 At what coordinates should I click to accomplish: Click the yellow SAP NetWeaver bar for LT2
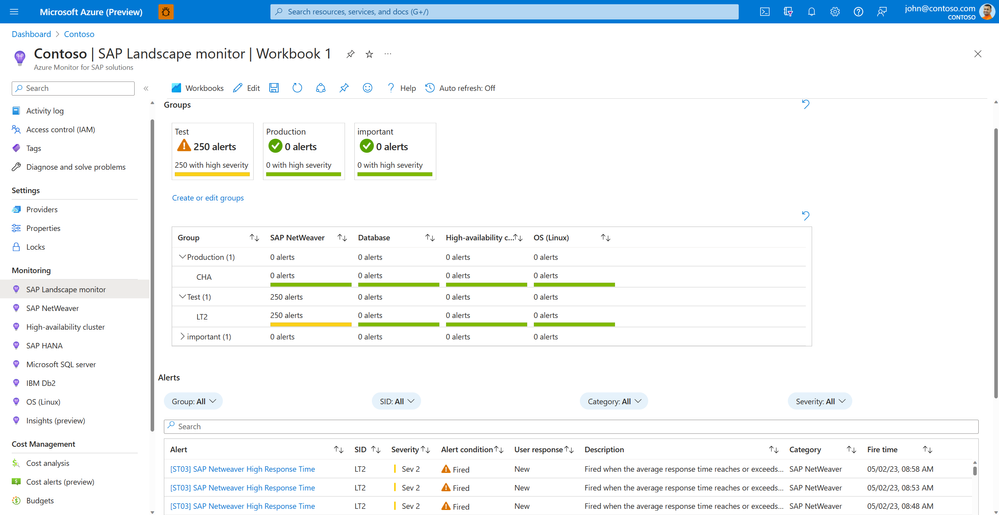(311, 324)
